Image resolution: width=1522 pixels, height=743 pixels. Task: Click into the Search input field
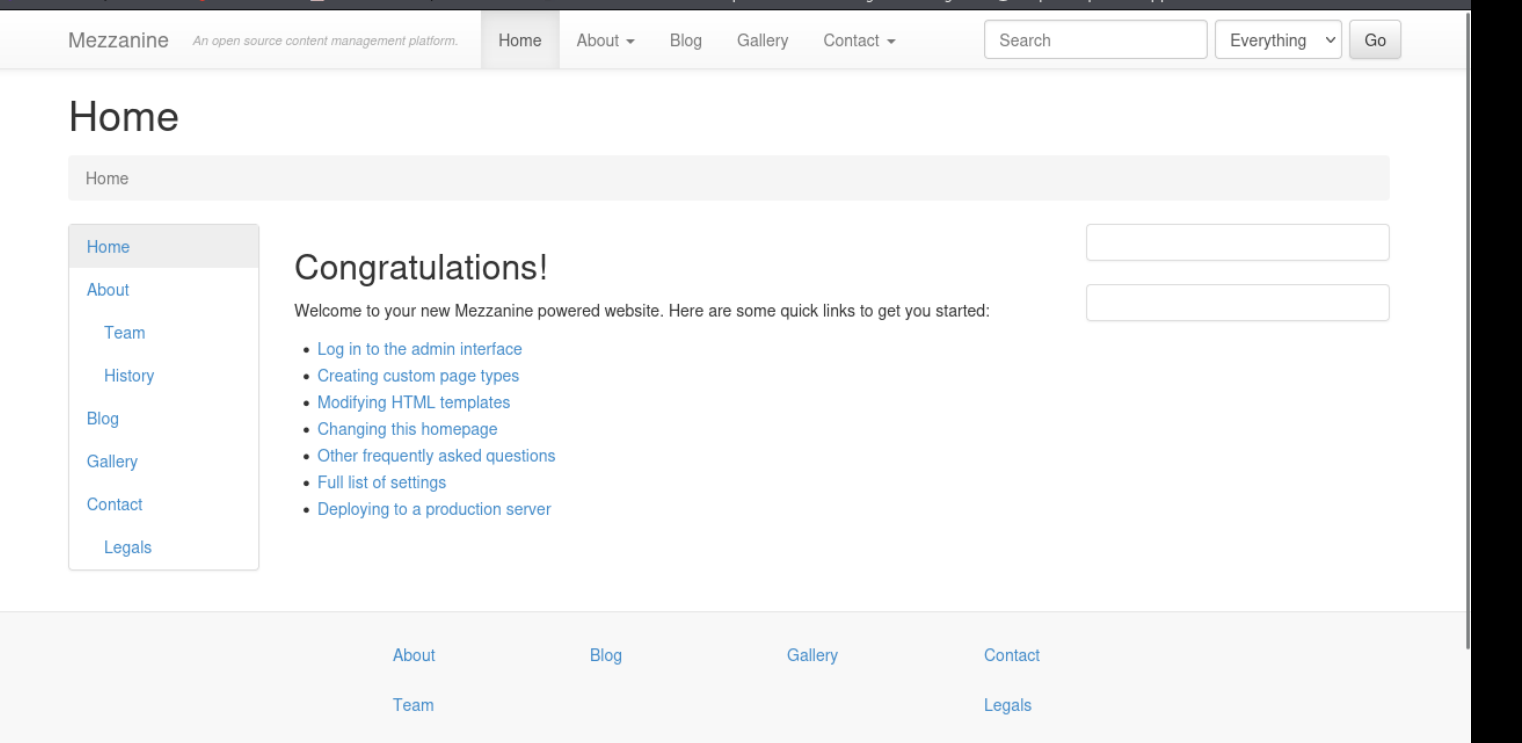1095,41
